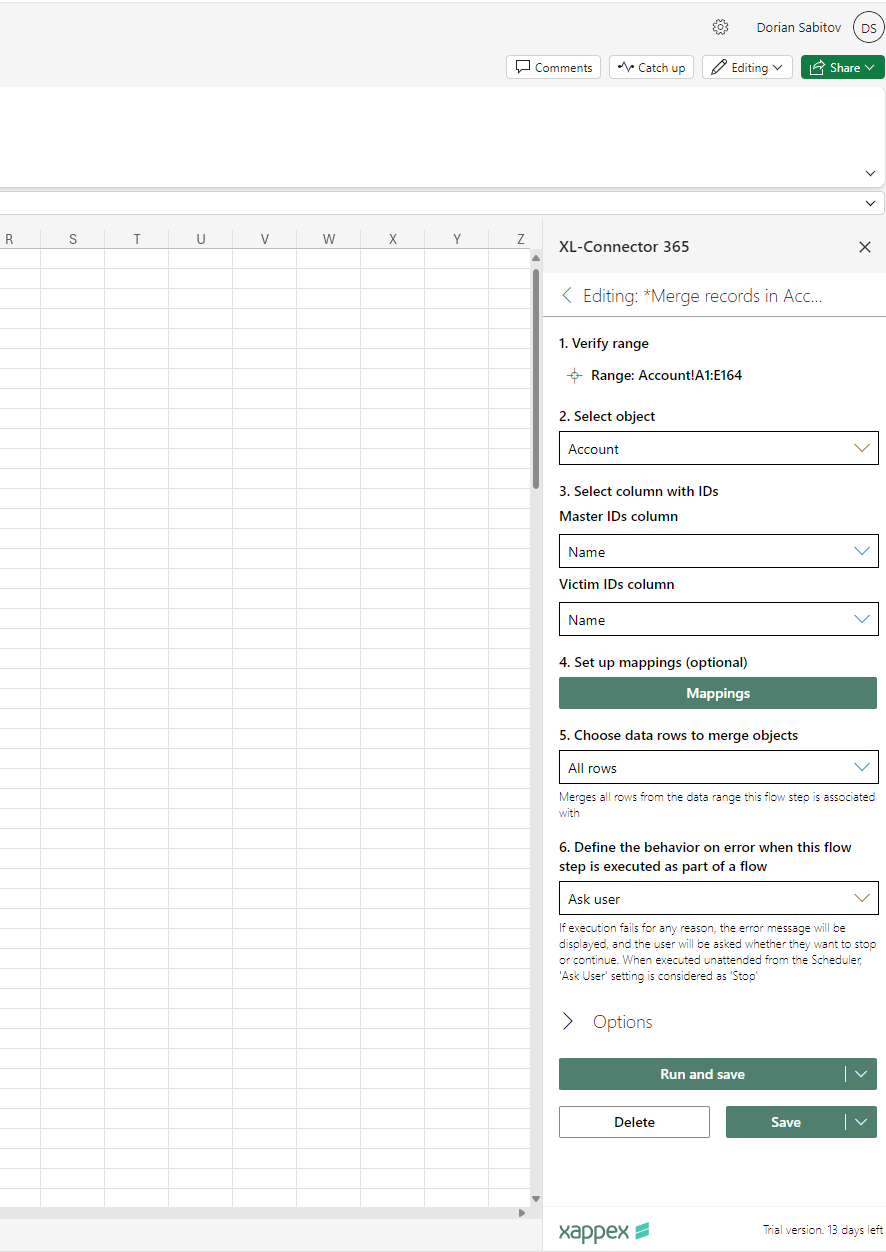
Task: Open the settings gear icon
Action: [720, 27]
